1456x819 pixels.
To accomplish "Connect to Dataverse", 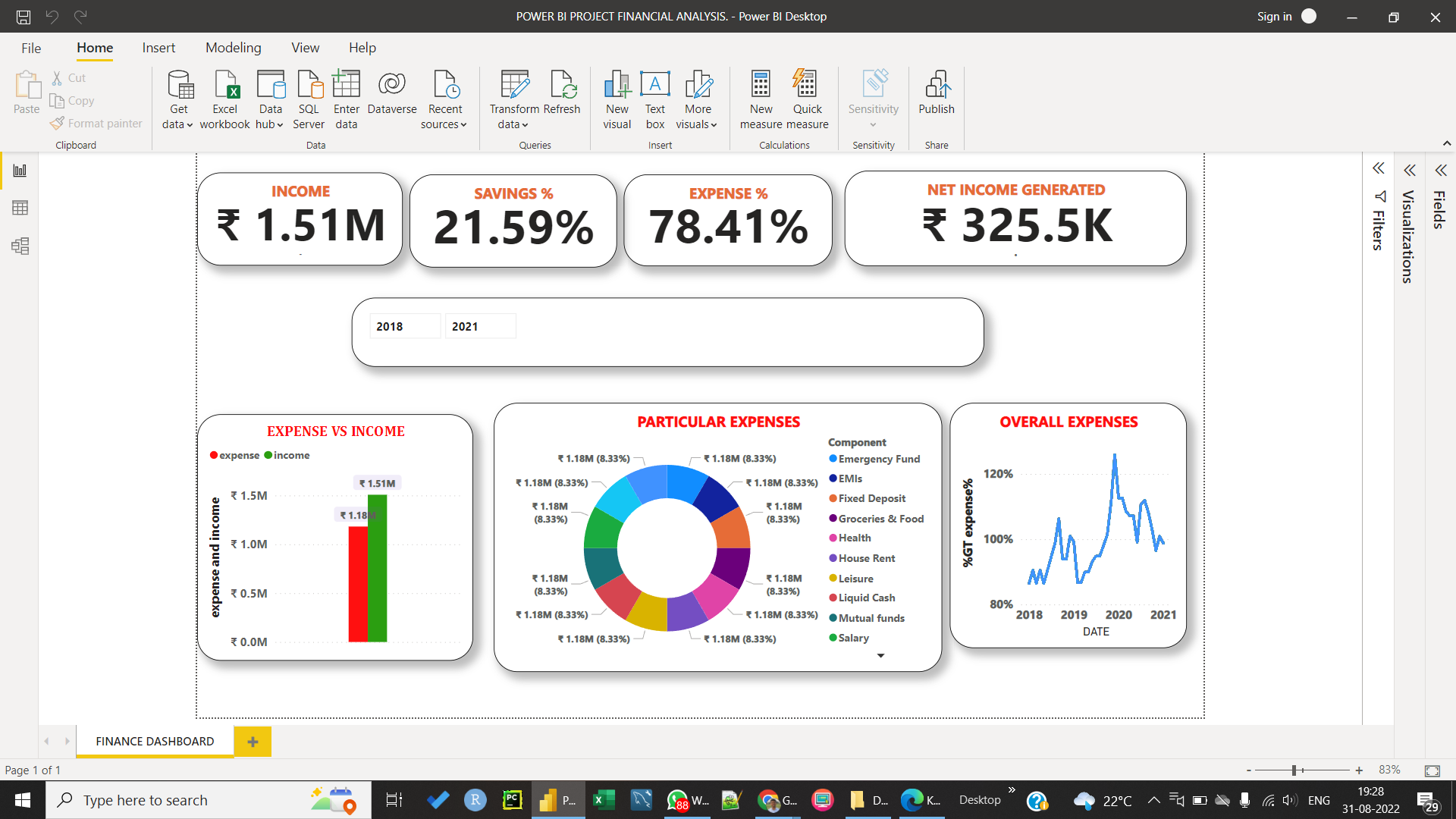I will (x=392, y=99).
